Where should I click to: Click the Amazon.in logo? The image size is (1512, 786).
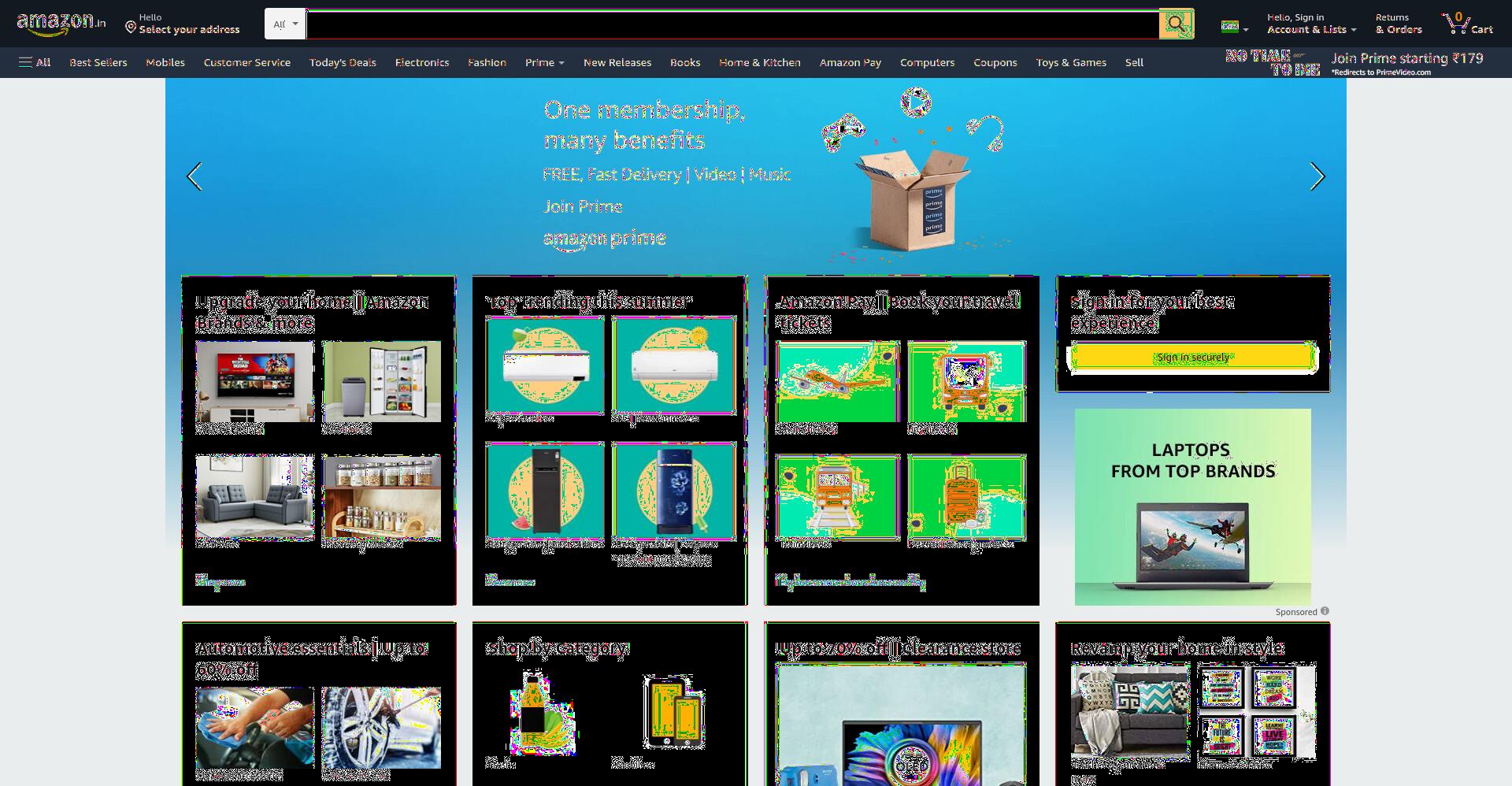(61, 24)
